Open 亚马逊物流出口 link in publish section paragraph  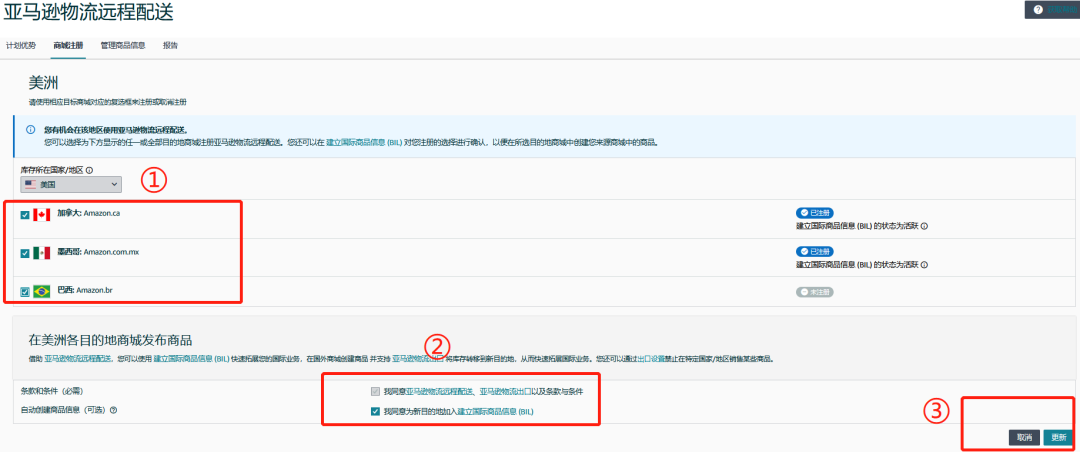pyautogui.click(x=417, y=359)
